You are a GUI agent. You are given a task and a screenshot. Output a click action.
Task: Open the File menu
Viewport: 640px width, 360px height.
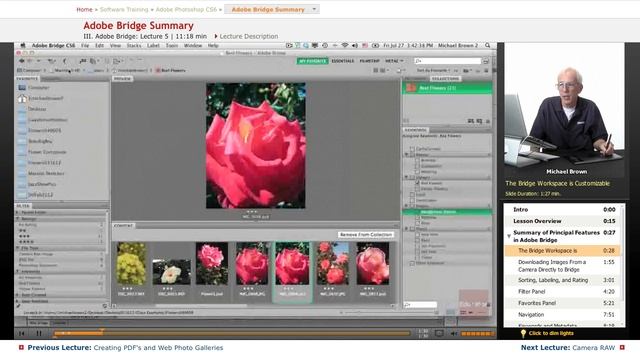85,45
